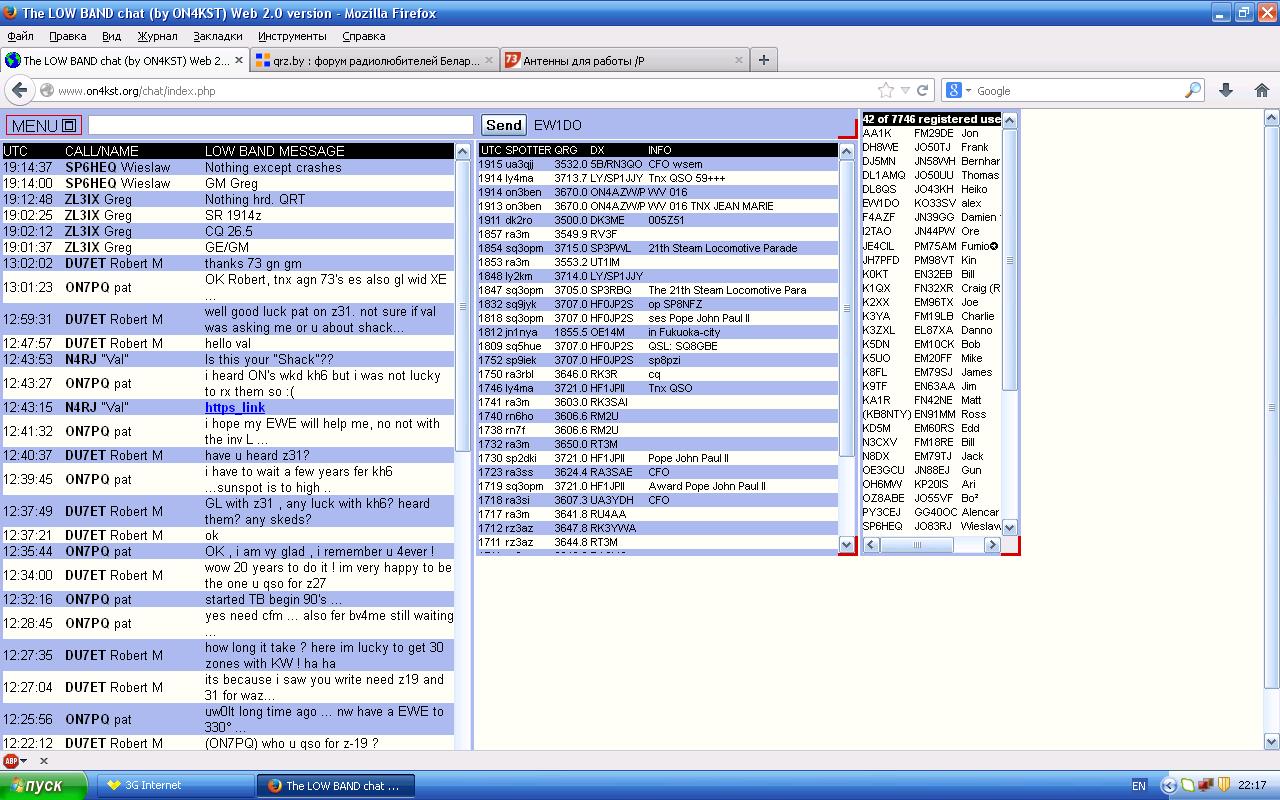Viewport: 1280px width, 800px height.
Task: Open a new tab with the plus button
Action: pos(763,60)
